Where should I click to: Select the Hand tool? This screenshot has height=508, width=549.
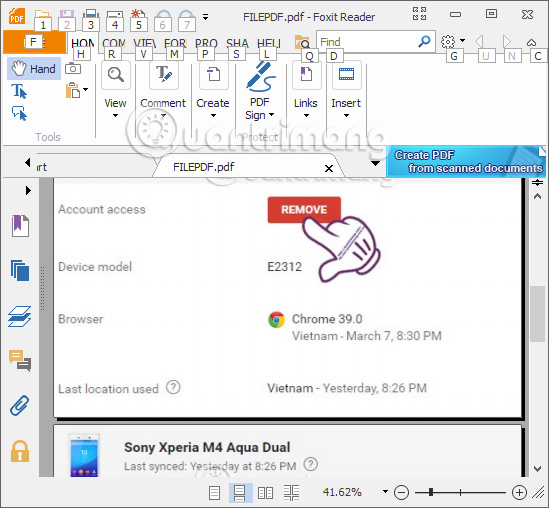(x=34, y=69)
